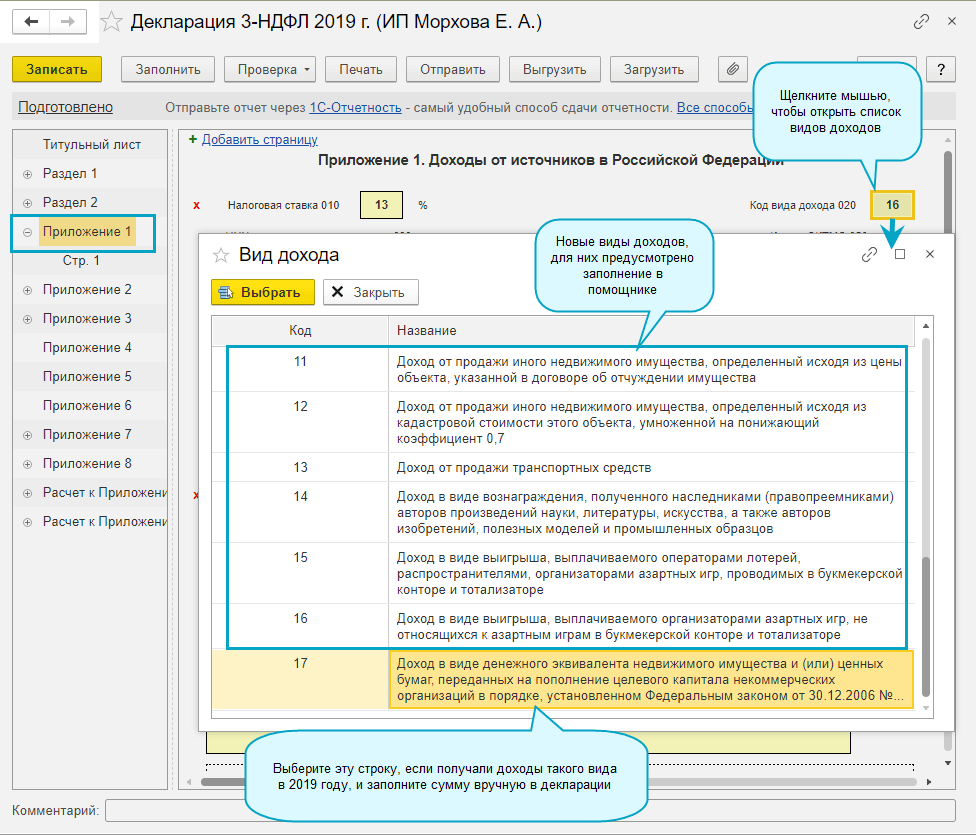976x835 pixels.
Task: Go forward with the right arrow button
Action: [68, 22]
